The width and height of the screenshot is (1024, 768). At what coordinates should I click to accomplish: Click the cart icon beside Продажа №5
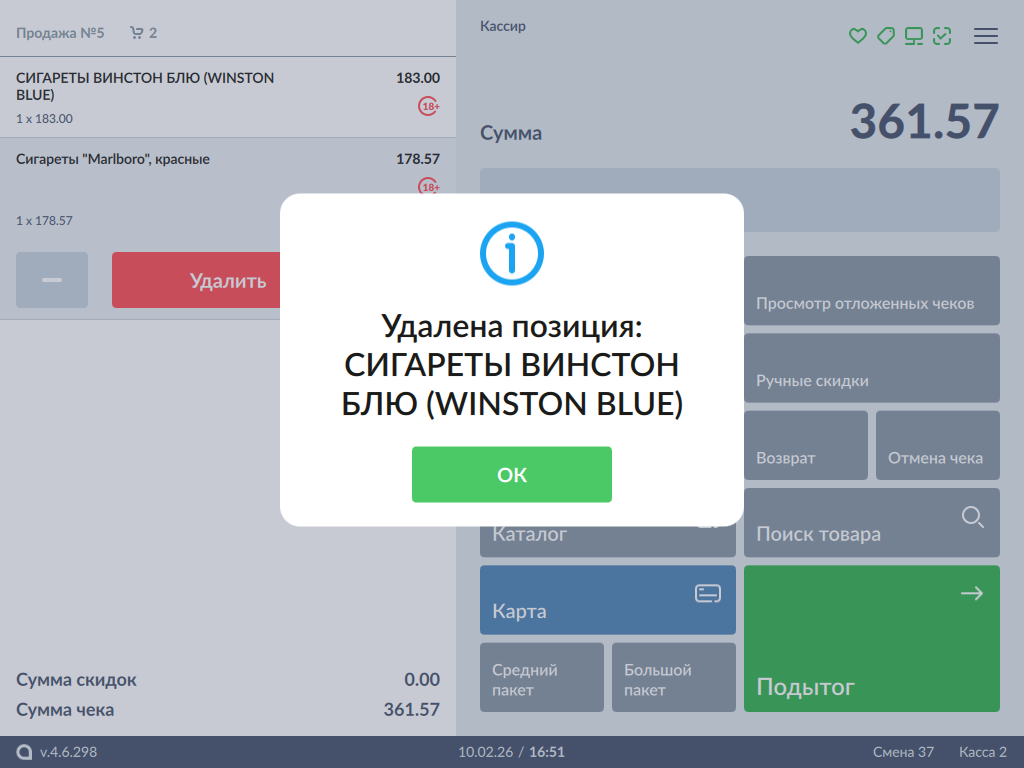pos(137,33)
